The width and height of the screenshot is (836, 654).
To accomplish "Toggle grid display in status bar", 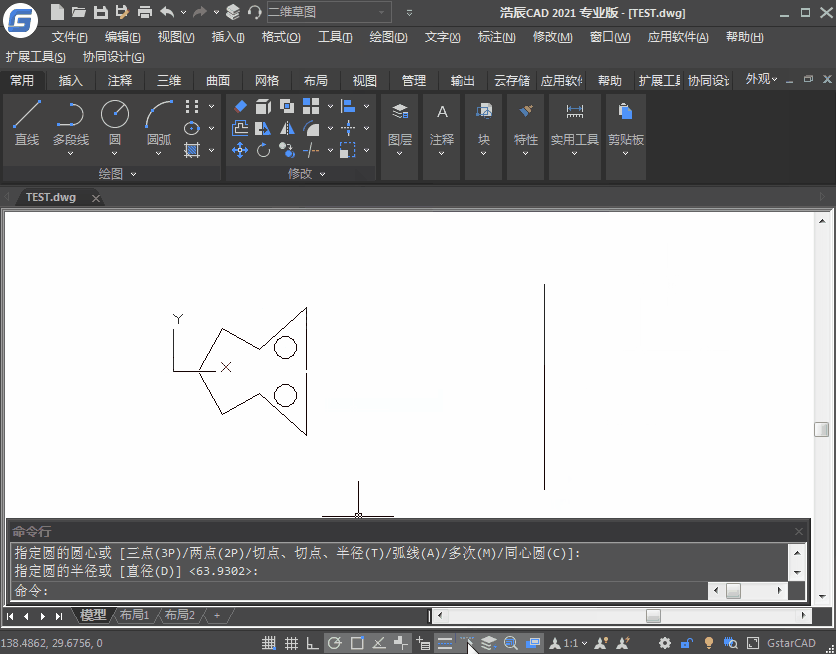I will [x=291, y=643].
